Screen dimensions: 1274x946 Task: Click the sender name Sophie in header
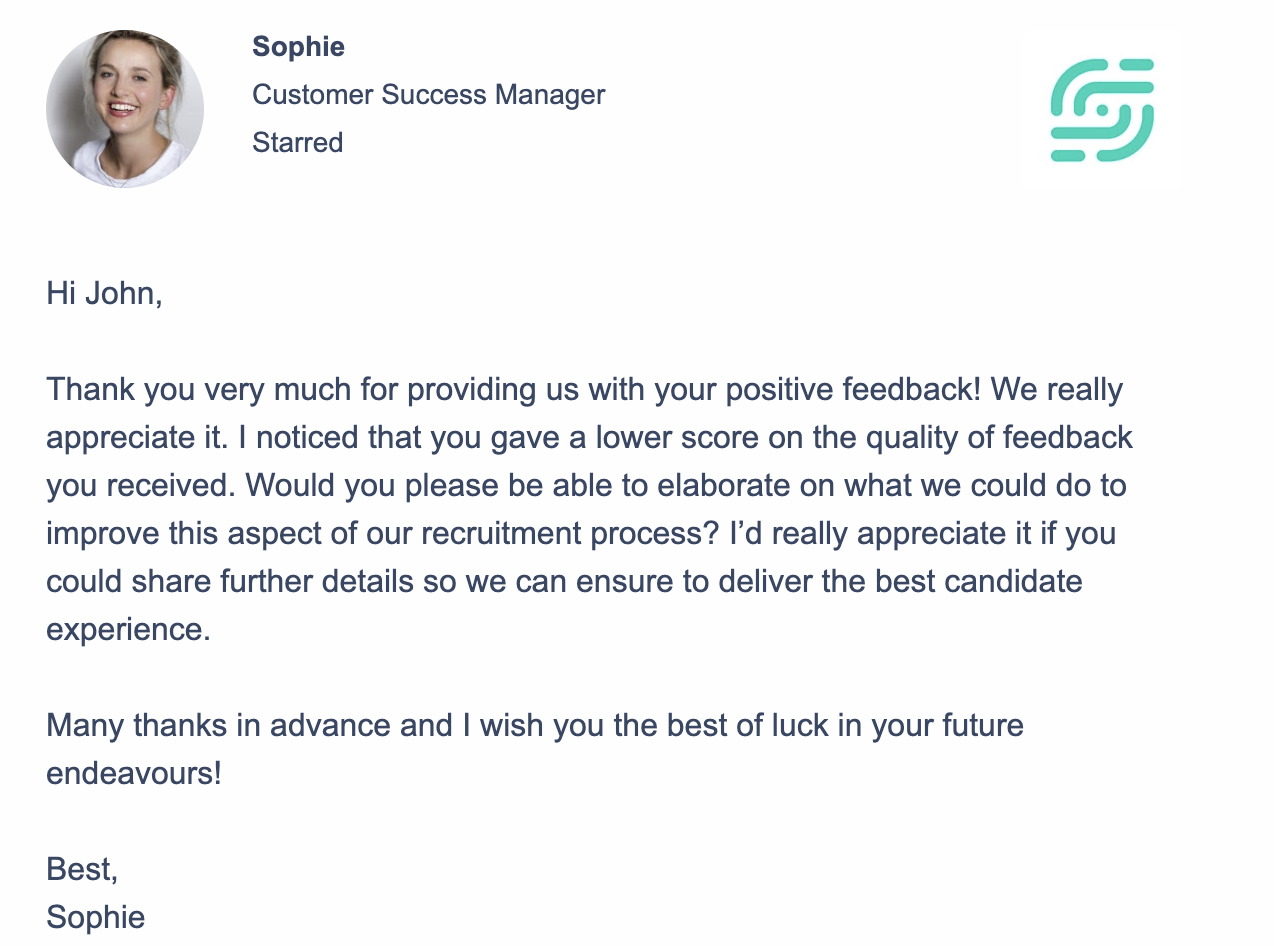[x=298, y=46]
